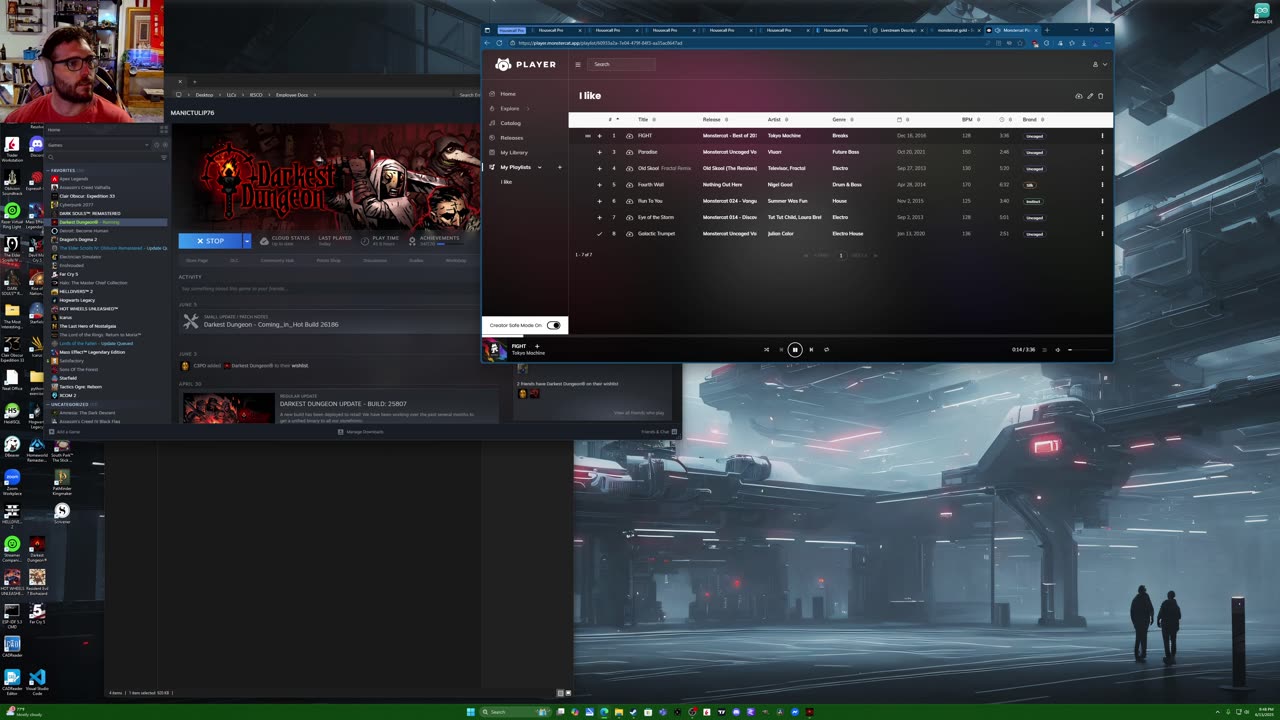Open Community Hub tab in Steam

coord(277,260)
